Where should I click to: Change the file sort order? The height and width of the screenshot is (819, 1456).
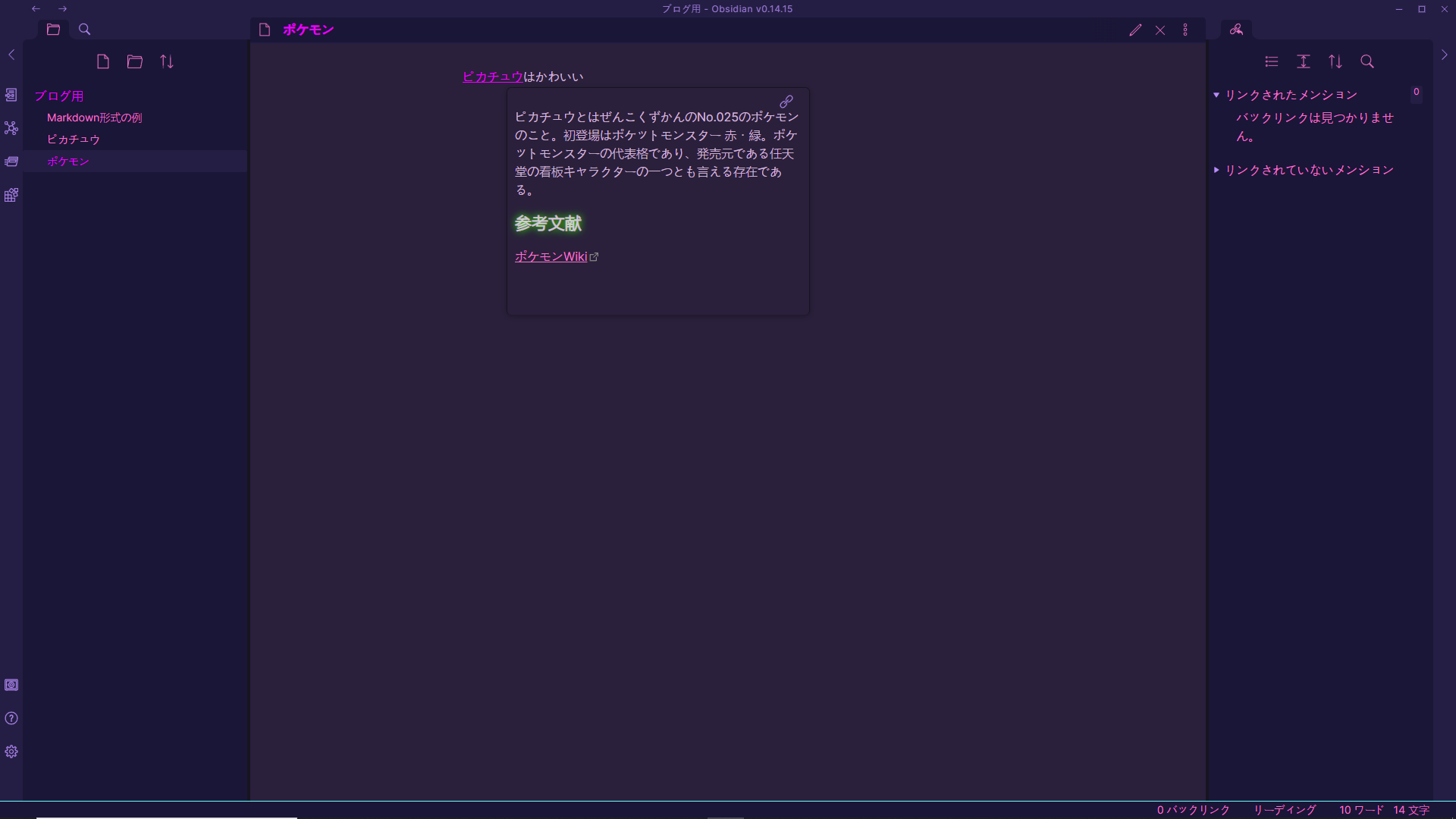167,61
